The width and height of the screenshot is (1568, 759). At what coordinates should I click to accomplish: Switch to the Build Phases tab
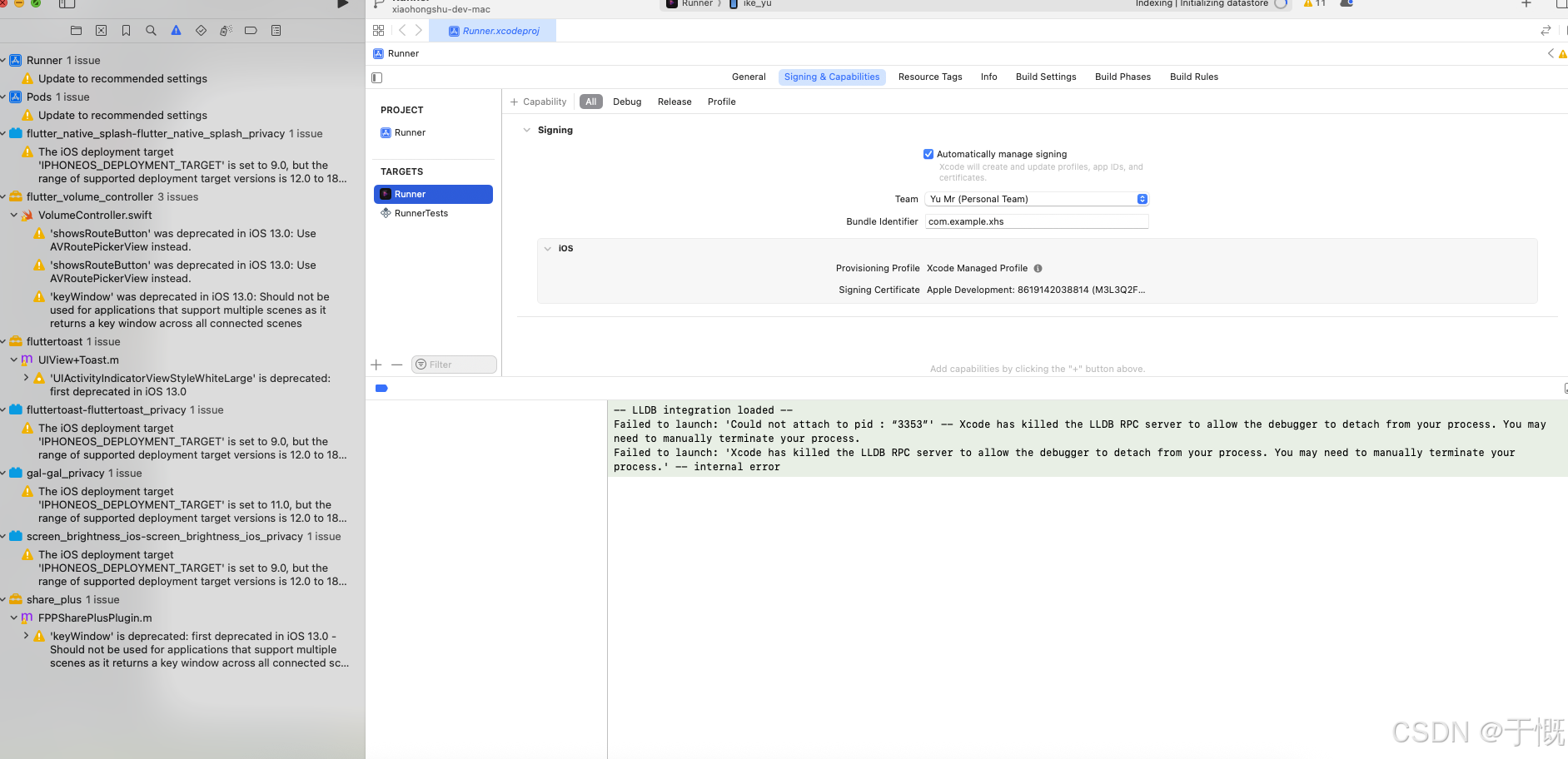1122,77
